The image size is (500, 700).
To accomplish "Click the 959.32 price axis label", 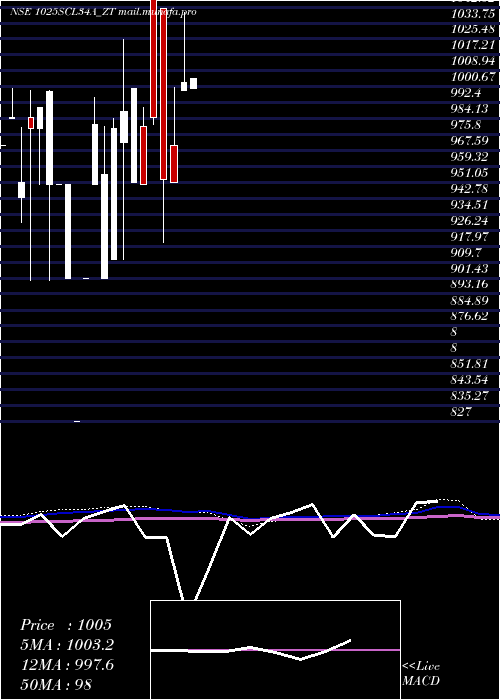I will point(469,157).
